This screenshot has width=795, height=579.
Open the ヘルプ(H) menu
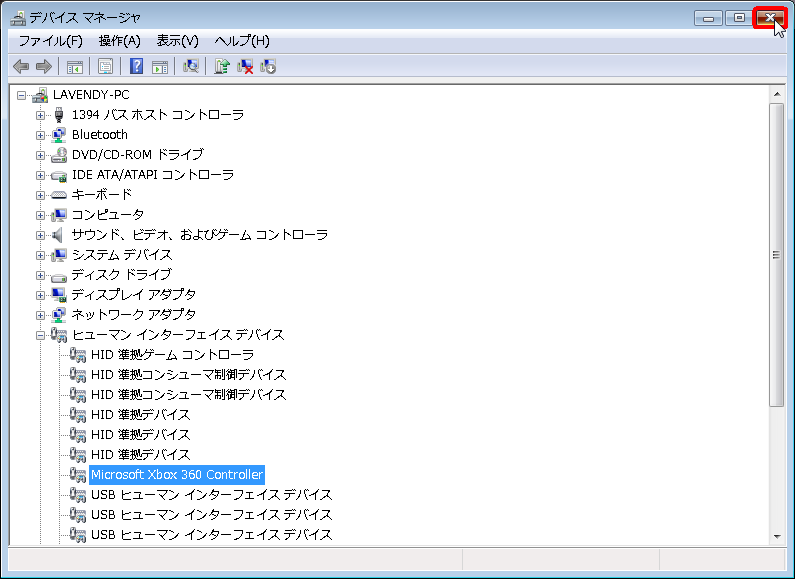[x=242, y=41]
